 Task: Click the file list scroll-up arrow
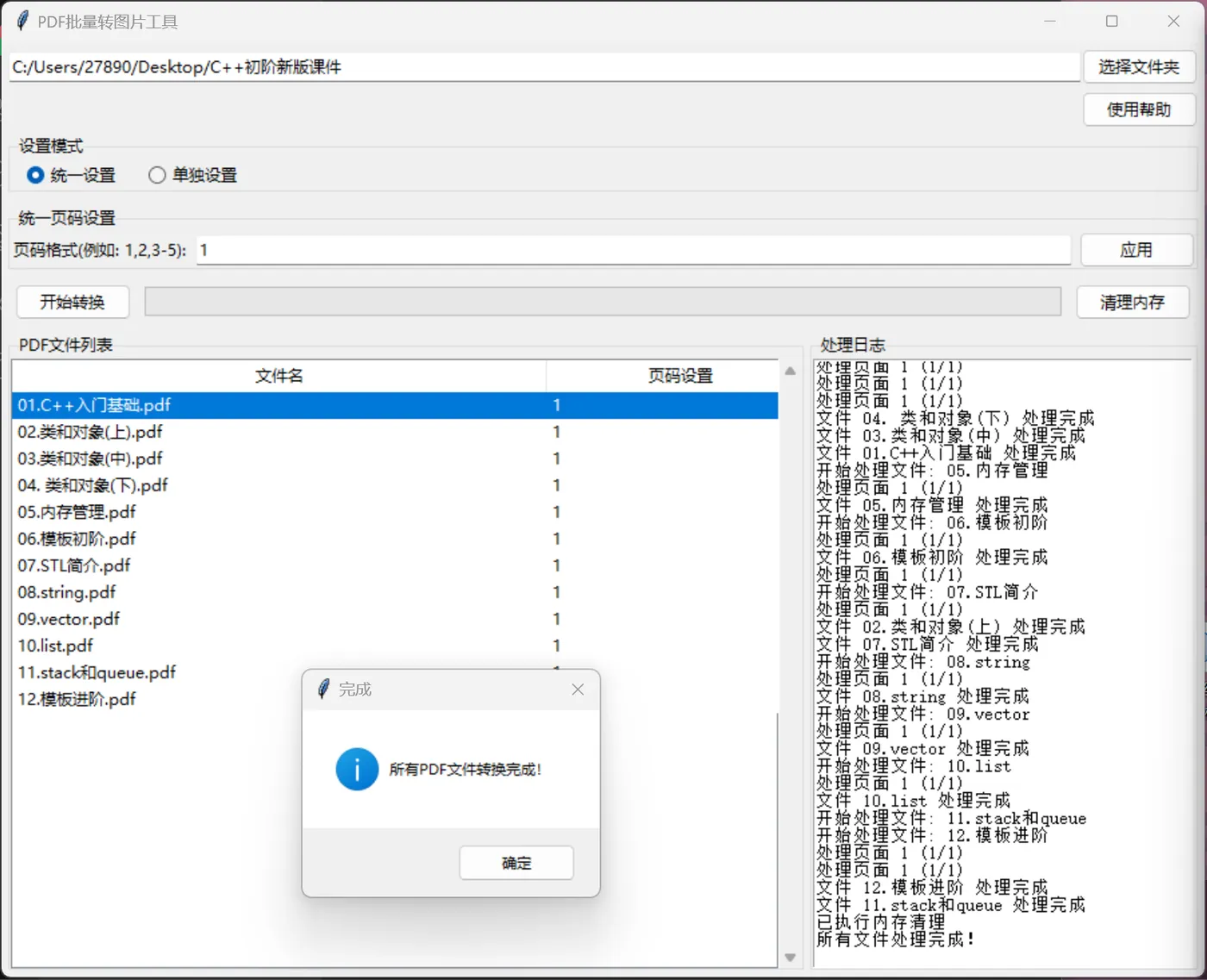(790, 371)
